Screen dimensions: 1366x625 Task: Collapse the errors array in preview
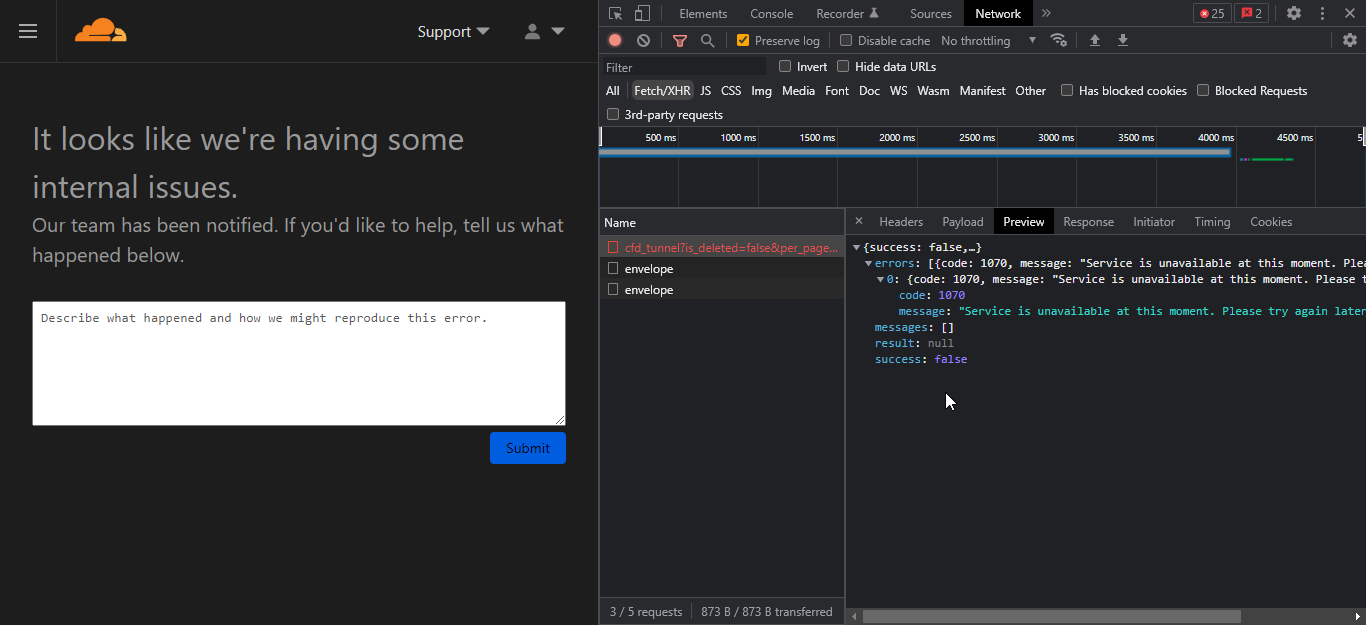pyautogui.click(x=869, y=263)
